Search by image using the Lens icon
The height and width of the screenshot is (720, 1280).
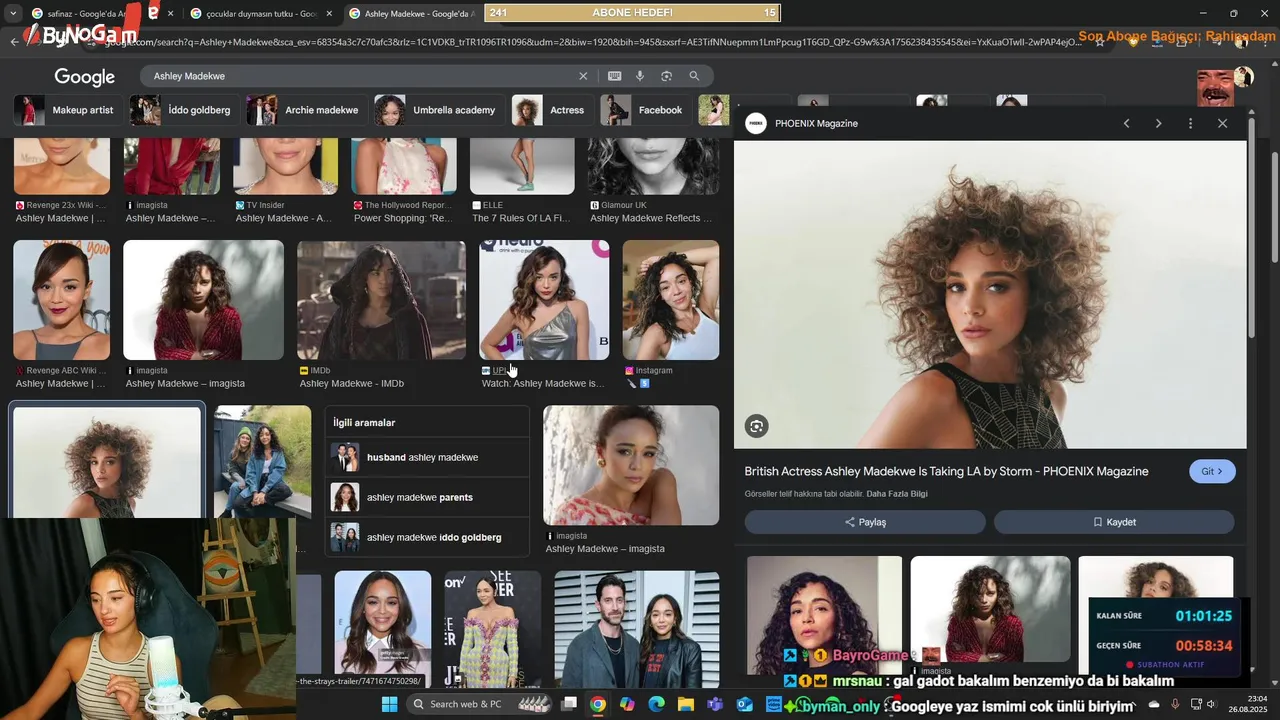(666, 76)
